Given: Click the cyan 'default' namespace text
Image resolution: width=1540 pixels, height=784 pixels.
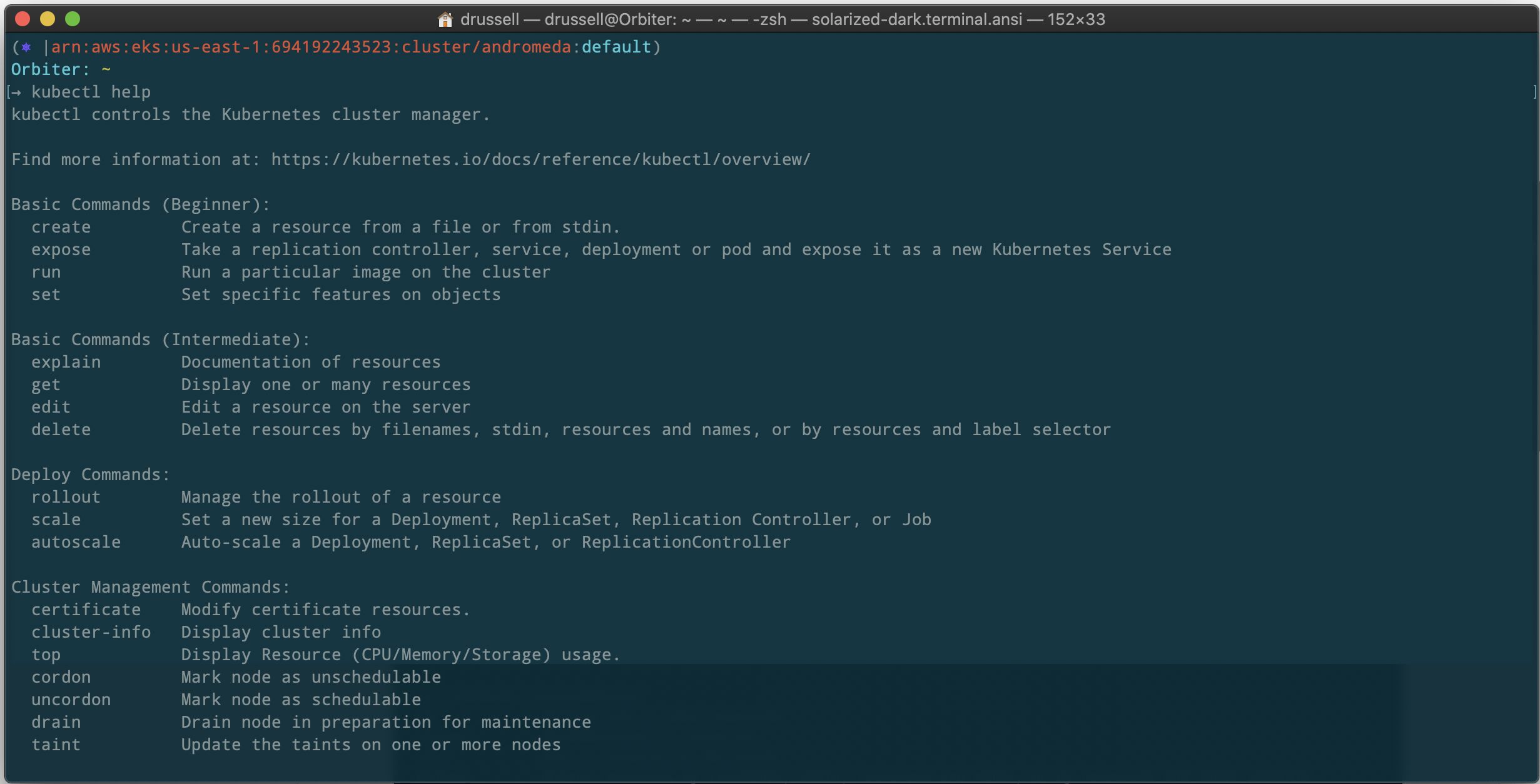Looking at the screenshot, I should click(616, 48).
